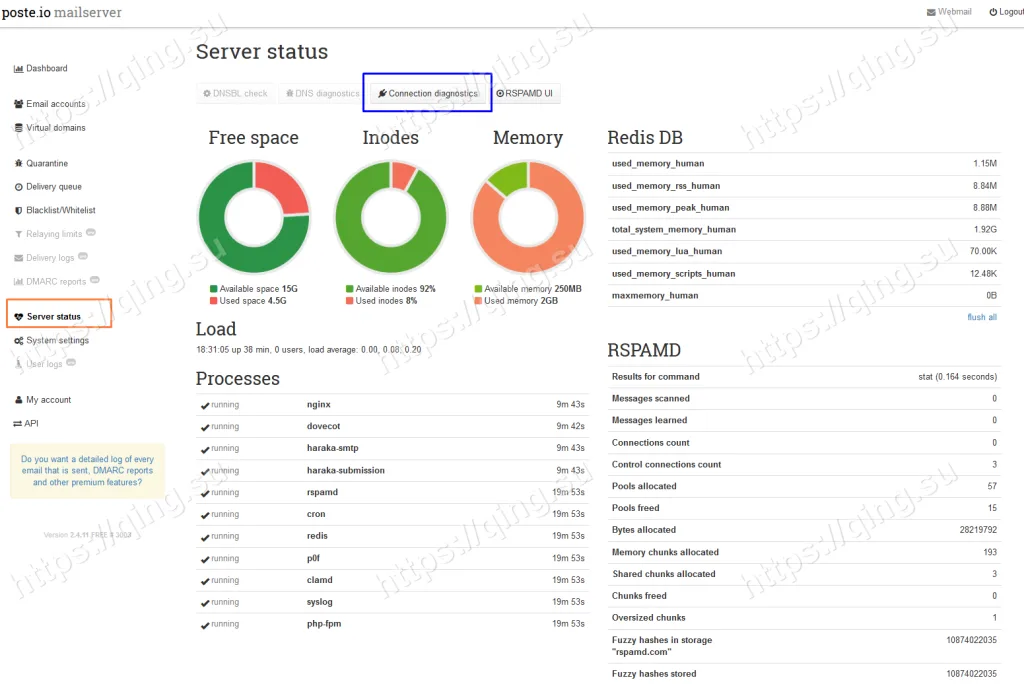
Task: Click the clamd process name
Action: 319,580
